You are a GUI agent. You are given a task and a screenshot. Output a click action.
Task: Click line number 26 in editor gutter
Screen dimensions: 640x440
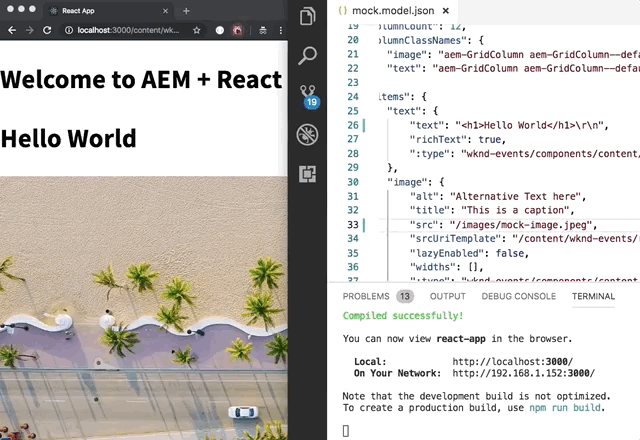pos(353,125)
